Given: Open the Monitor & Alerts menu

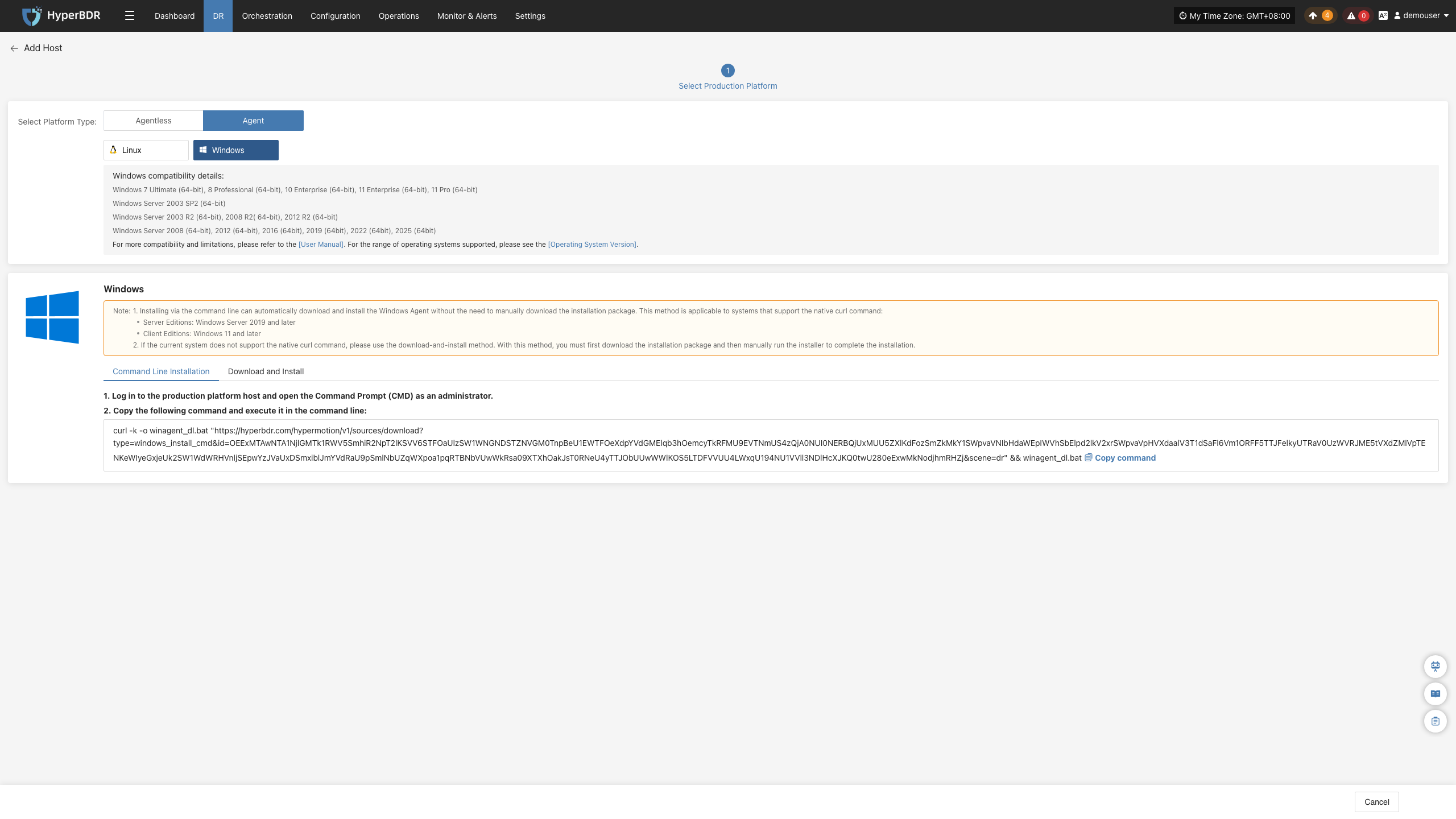Looking at the screenshot, I should tap(467, 16).
